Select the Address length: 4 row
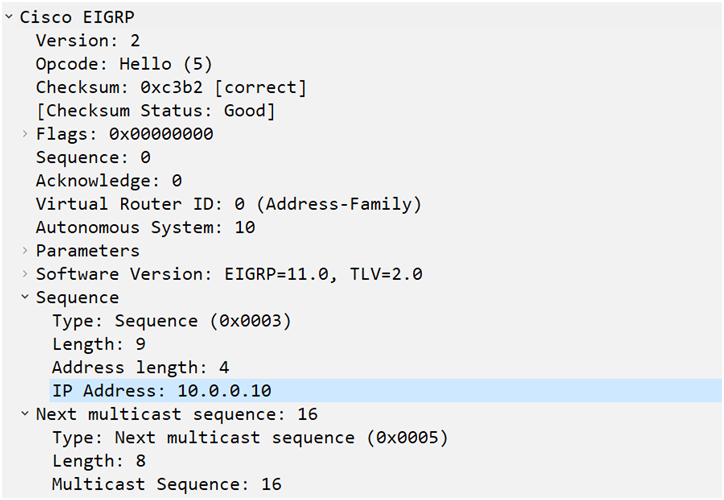This screenshot has width=724, height=500. coord(140,367)
